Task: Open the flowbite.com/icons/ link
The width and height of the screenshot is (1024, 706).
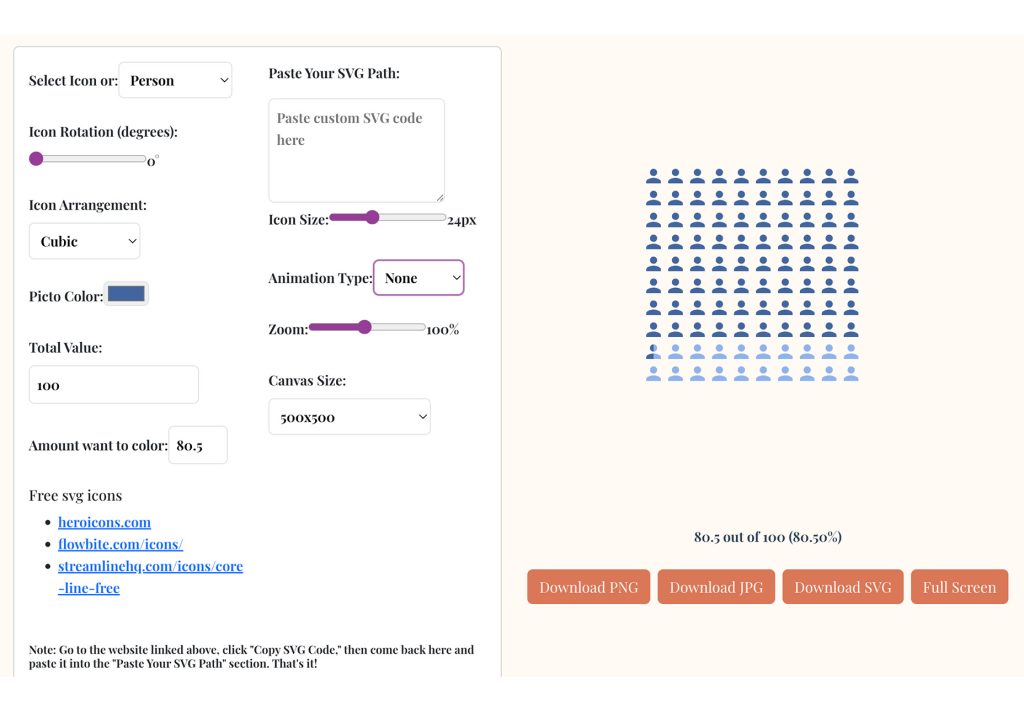Action: click(x=120, y=544)
